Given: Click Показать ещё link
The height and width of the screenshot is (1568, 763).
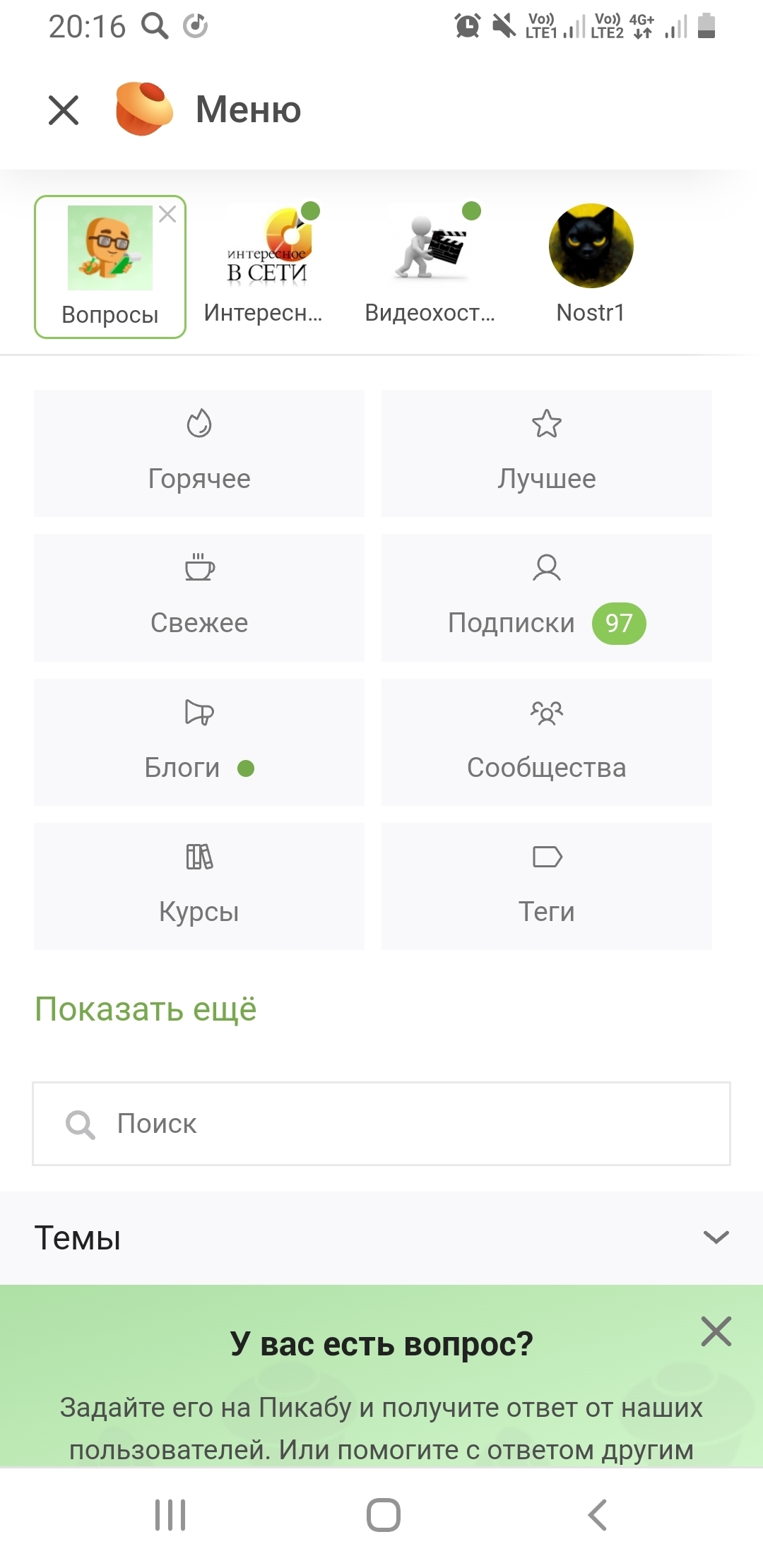Looking at the screenshot, I should [x=146, y=1009].
